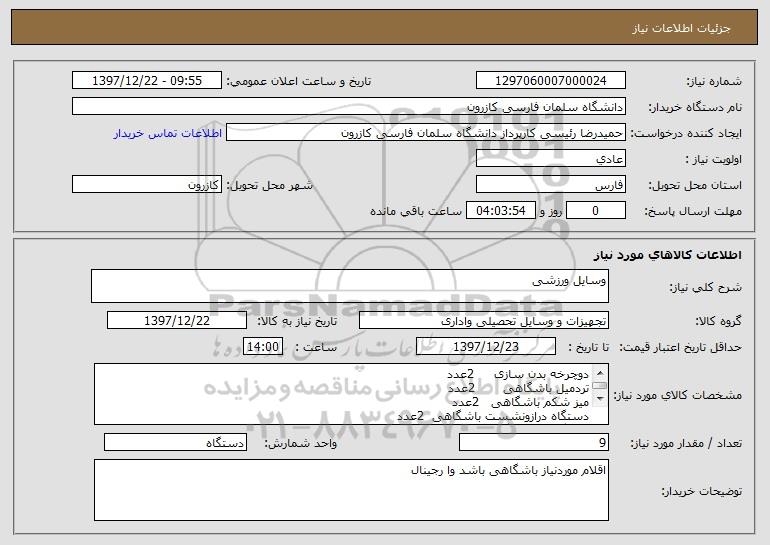Click the general description box وسایل ورزشی

(x=350, y=286)
